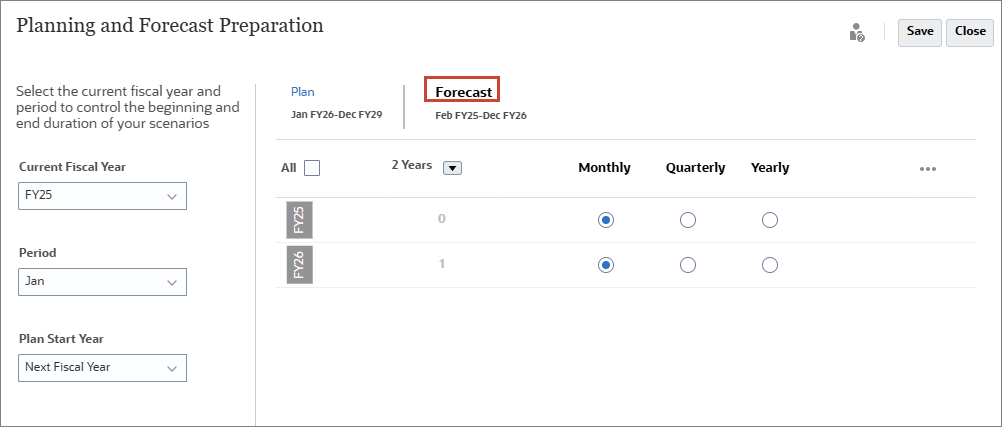The image size is (1002, 427).
Task: Open the 2 Years dropdown arrow
Action: click(452, 168)
